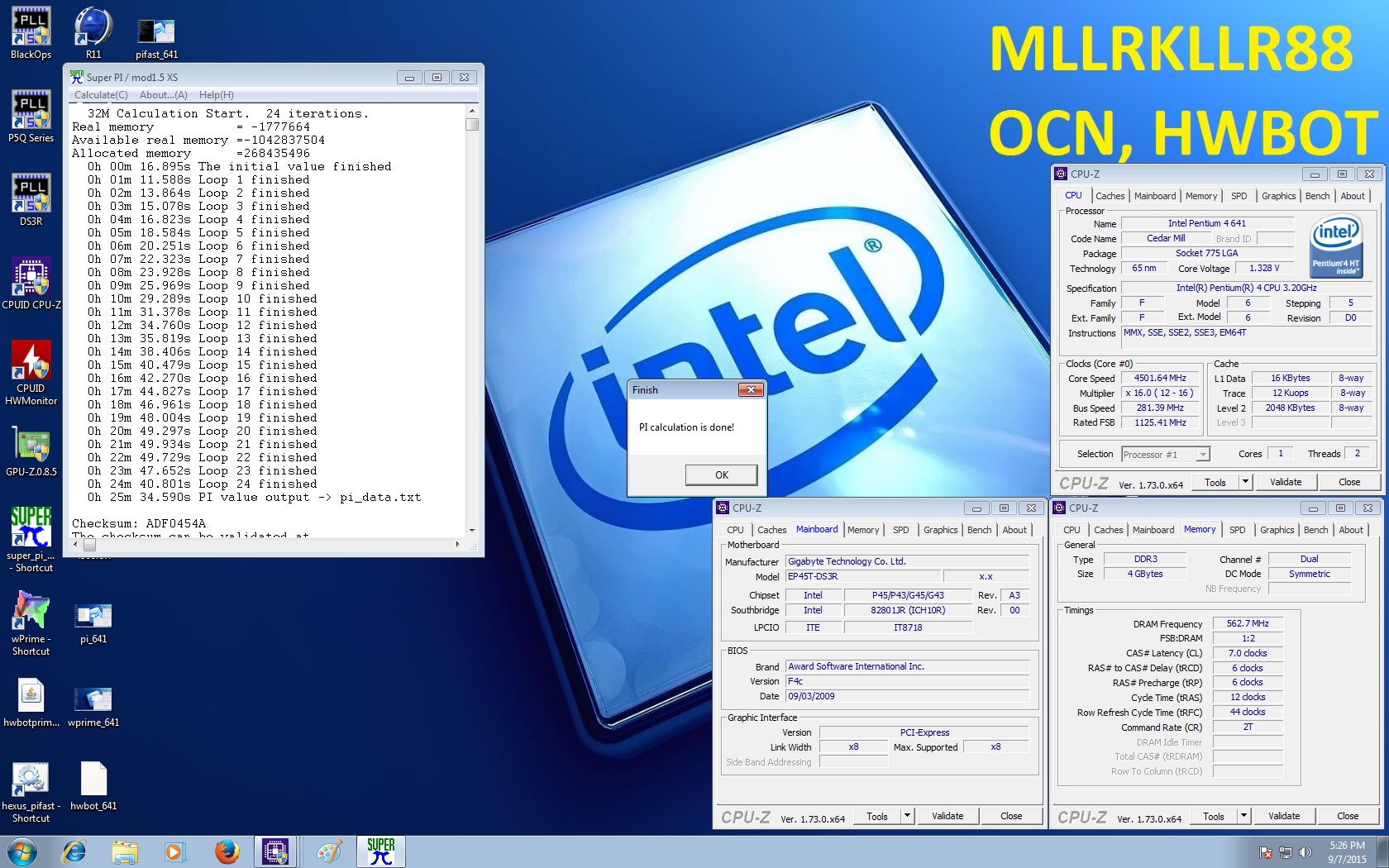Click Validate in top CPU-Z window
This screenshot has width=1389, height=868.
pyautogui.click(x=1286, y=482)
